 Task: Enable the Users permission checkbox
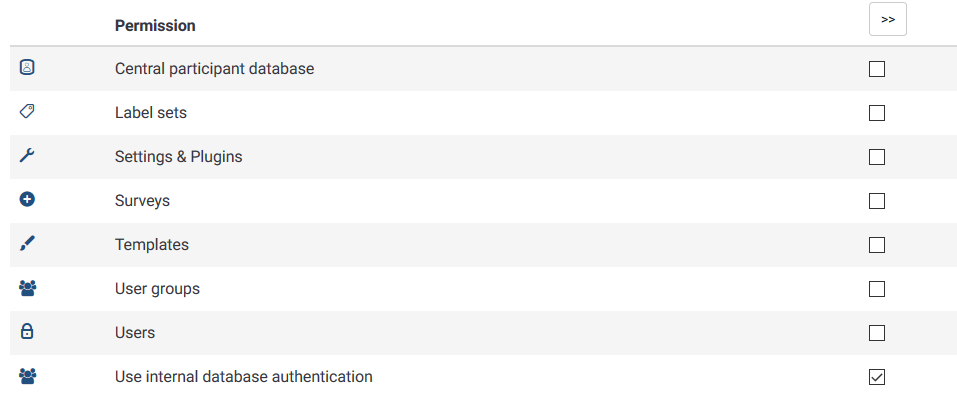[876, 333]
